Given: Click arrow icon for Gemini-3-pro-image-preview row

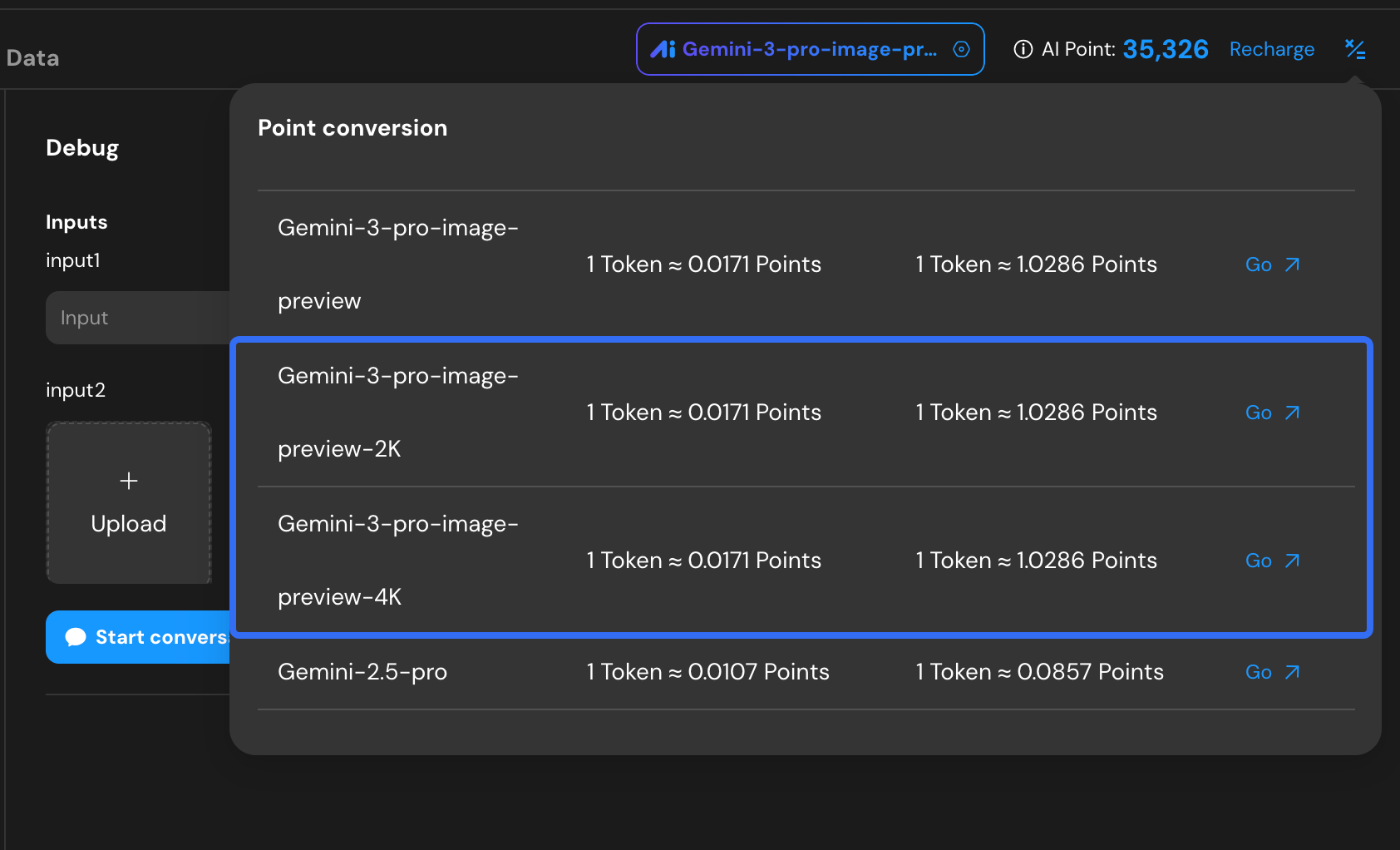Looking at the screenshot, I should coord(1292,265).
